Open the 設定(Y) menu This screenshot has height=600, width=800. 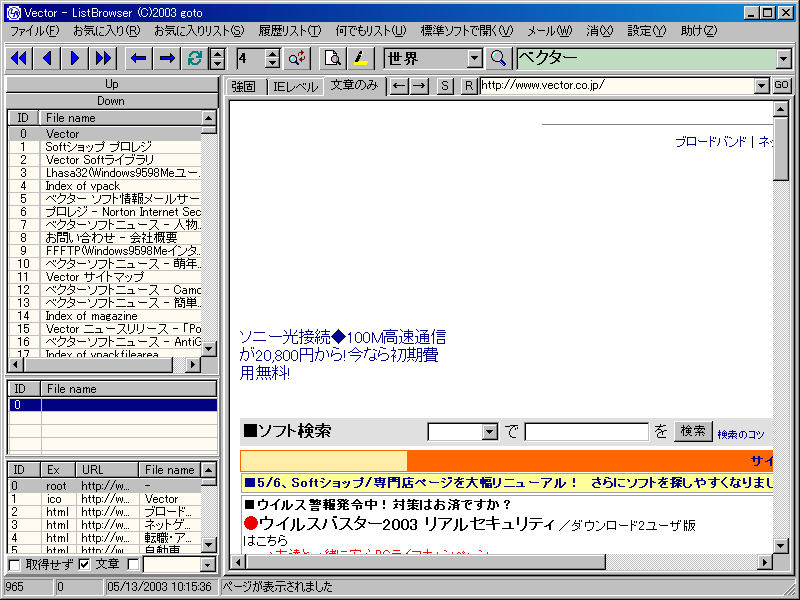pyautogui.click(x=646, y=31)
